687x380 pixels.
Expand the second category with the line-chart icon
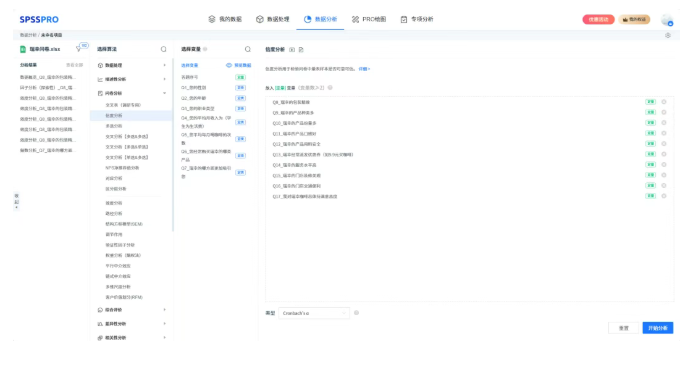click(x=131, y=79)
